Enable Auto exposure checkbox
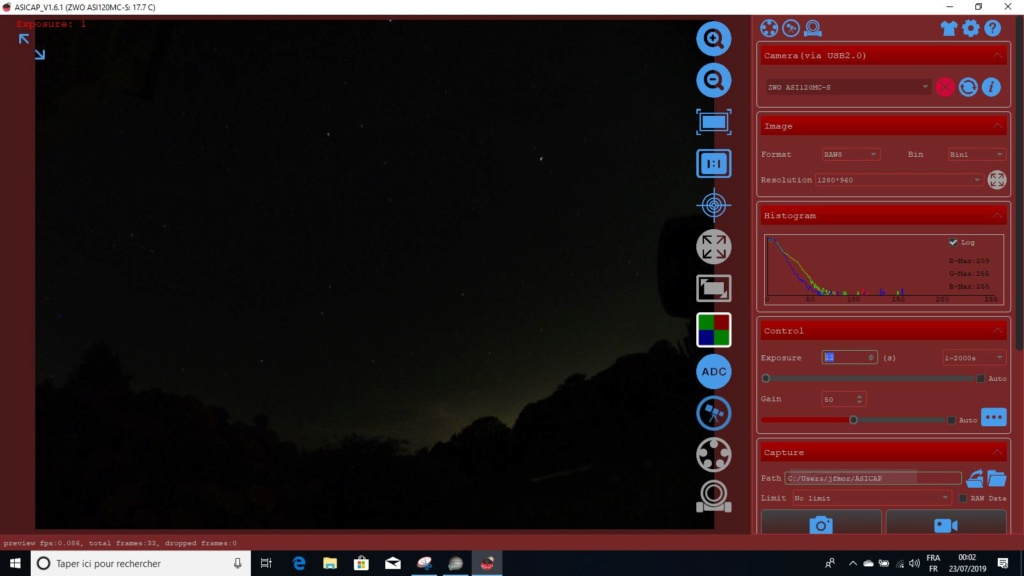The height and width of the screenshot is (576, 1024). pyautogui.click(x=980, y=379)
